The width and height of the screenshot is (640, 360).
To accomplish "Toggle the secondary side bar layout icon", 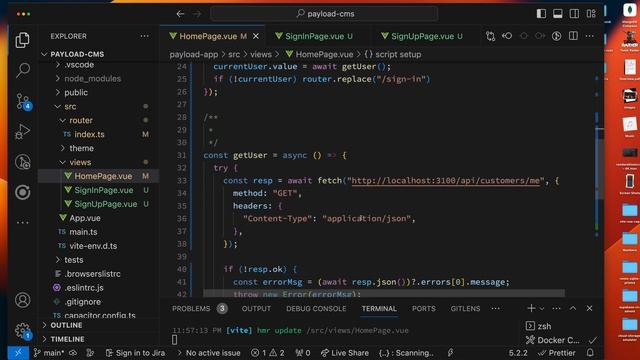I will pos(574,13).
